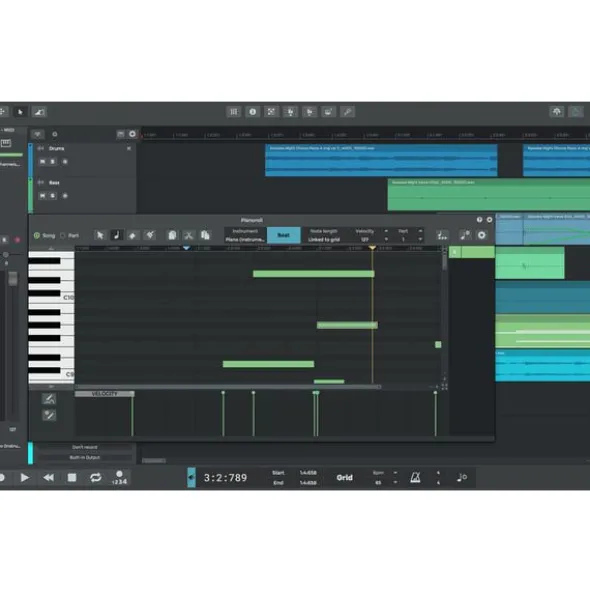
Task: Select the eraser tool in Pianoroll
Action: point(133,235)
